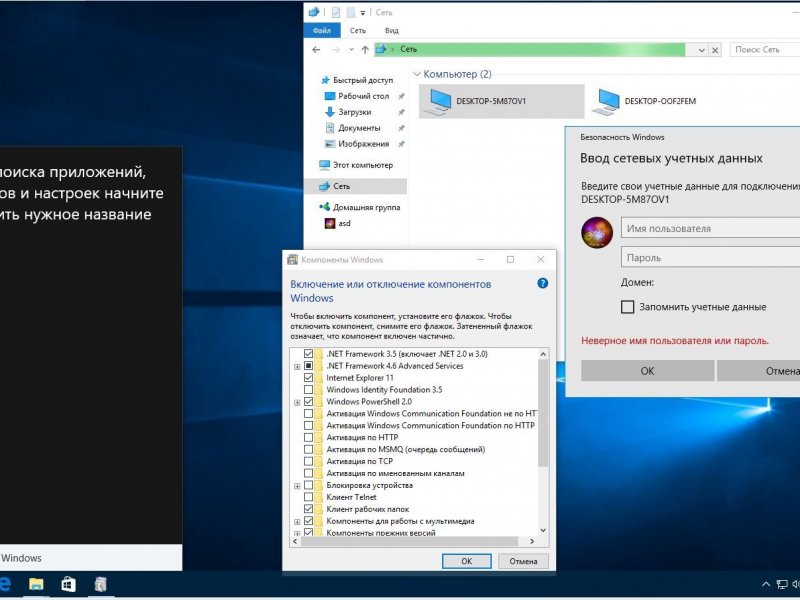Image resolution: width=800 pixels, height=600 pixels.
Task: Click the Поиск: Сеть search field
Action: (x=765, y=49)
